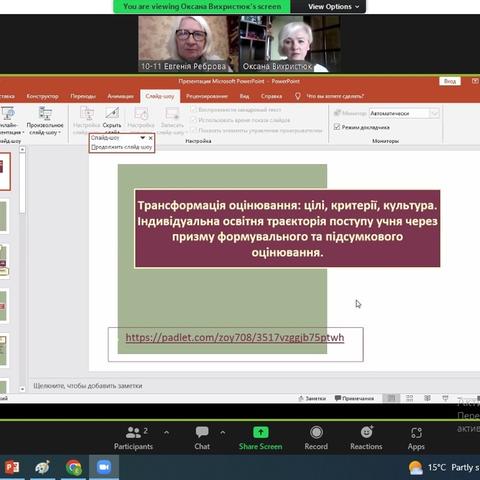Switch to PowerPoint in the Windows taskbar

(12, 467)
